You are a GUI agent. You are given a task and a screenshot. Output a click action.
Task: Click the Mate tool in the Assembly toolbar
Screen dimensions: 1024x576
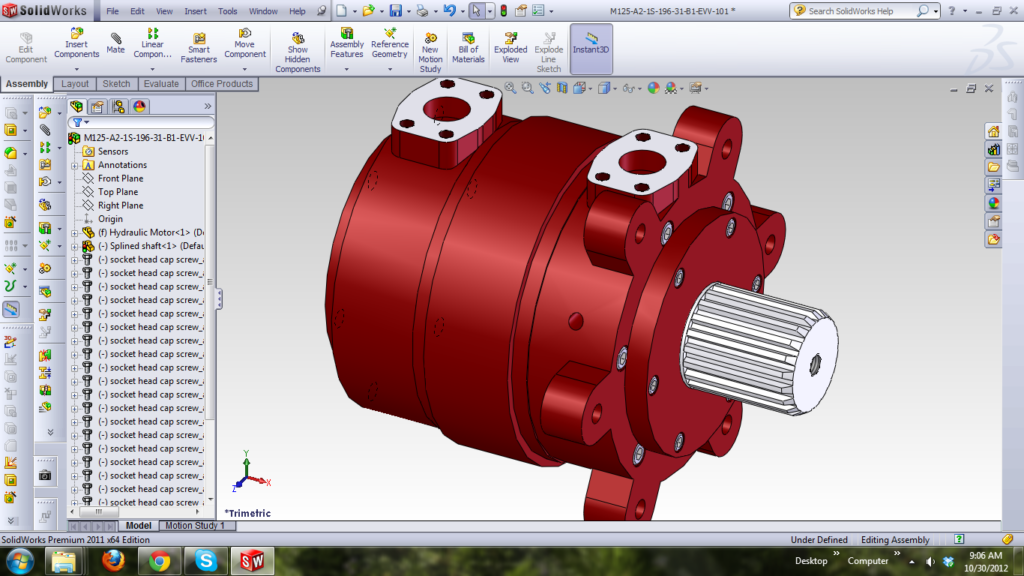pyautogui.click(x=116, y=42)
